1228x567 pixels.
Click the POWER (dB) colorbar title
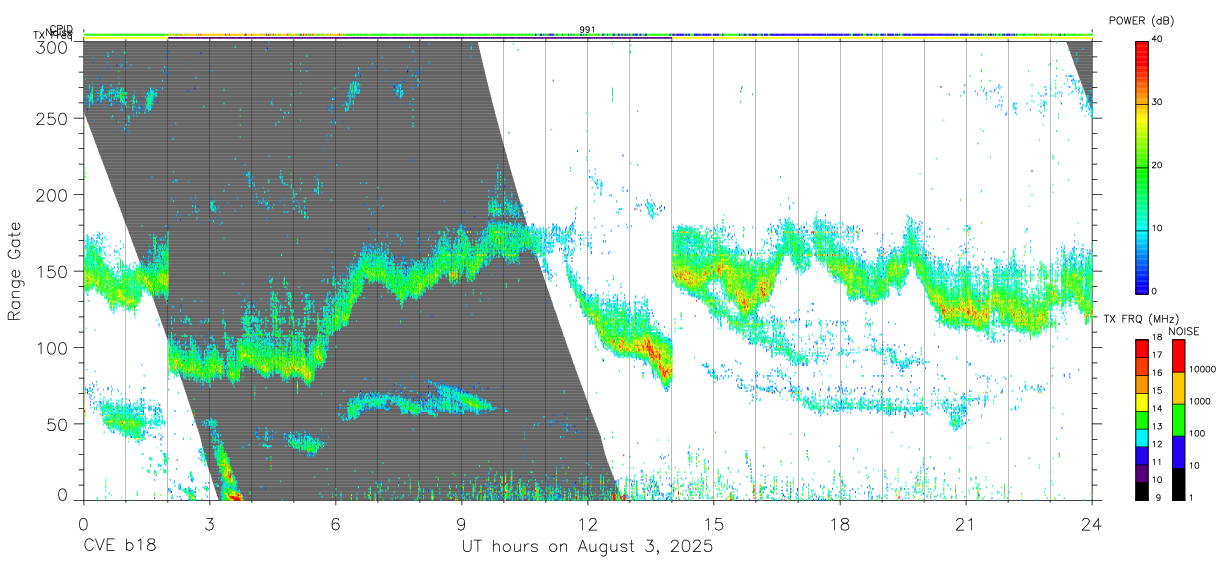point(1140,20)
